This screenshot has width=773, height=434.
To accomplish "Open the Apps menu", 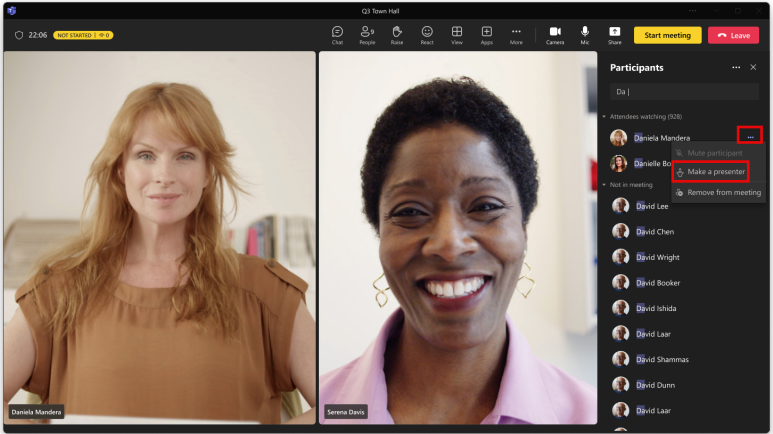I will pyautogui.click(x=487, y=34).
